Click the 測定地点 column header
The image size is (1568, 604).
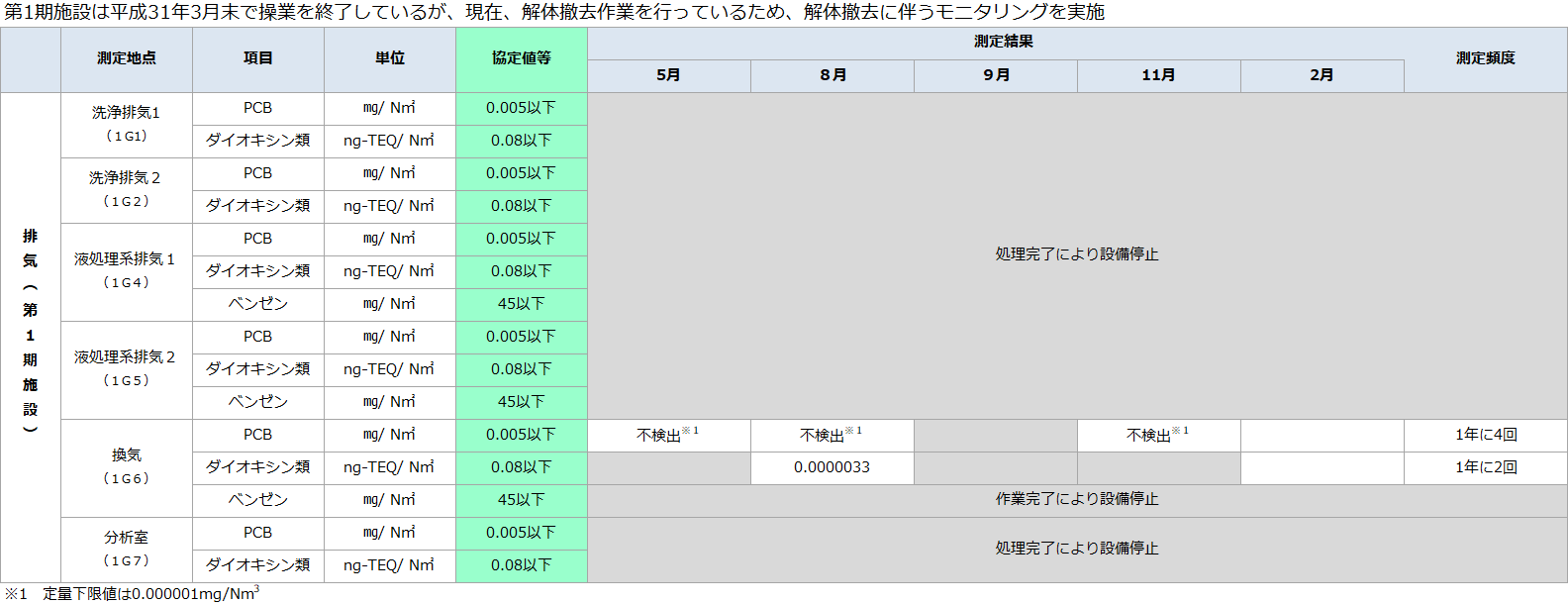127,59
